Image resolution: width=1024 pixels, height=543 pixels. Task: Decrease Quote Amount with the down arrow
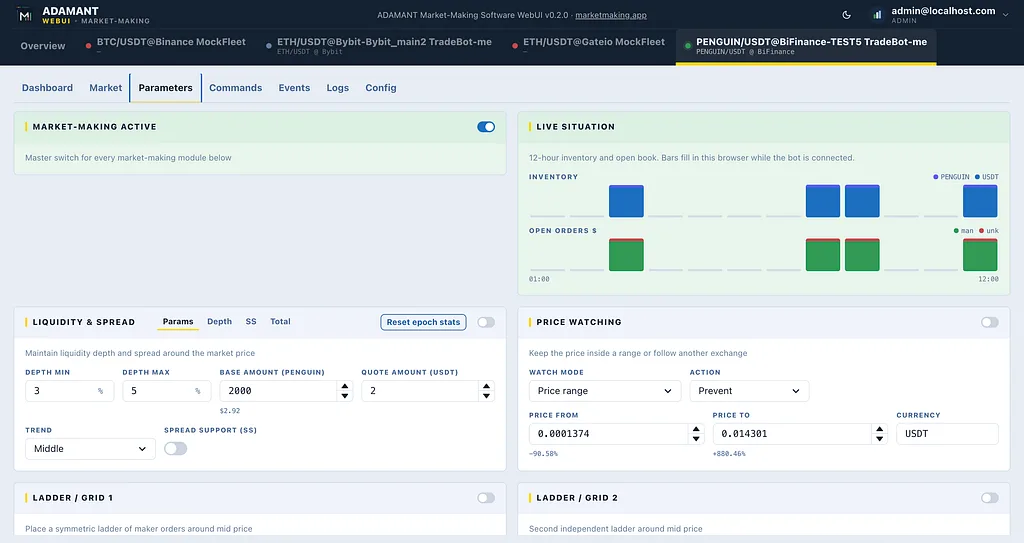pyautogui.click(x=487, y=396)
